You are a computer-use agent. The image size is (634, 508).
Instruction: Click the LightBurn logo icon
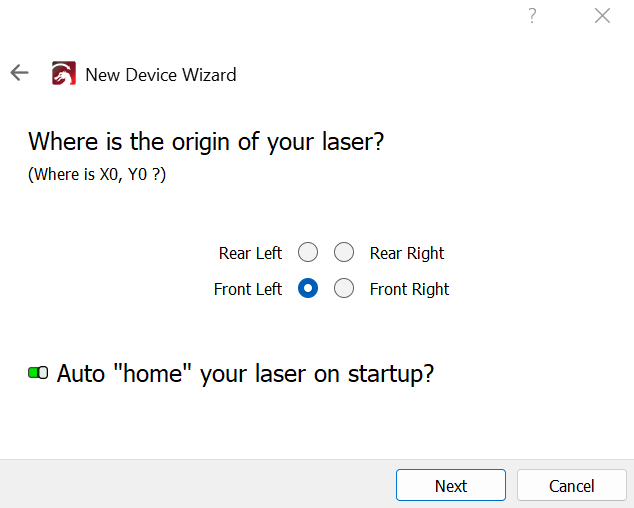pos(64,74)
